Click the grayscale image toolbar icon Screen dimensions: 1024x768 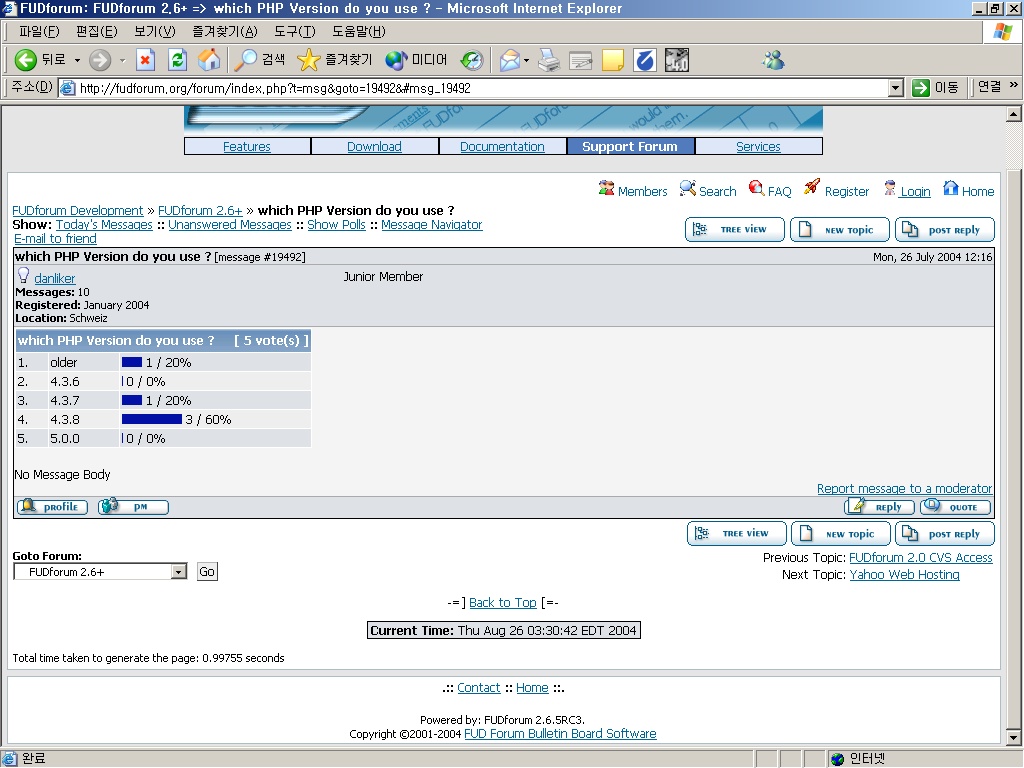[677, 60]
